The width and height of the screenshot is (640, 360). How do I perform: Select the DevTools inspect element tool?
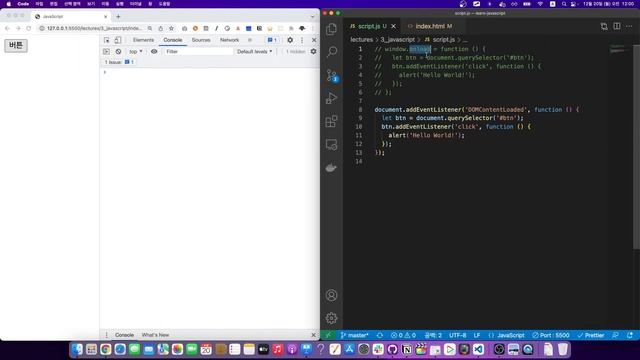107,40
